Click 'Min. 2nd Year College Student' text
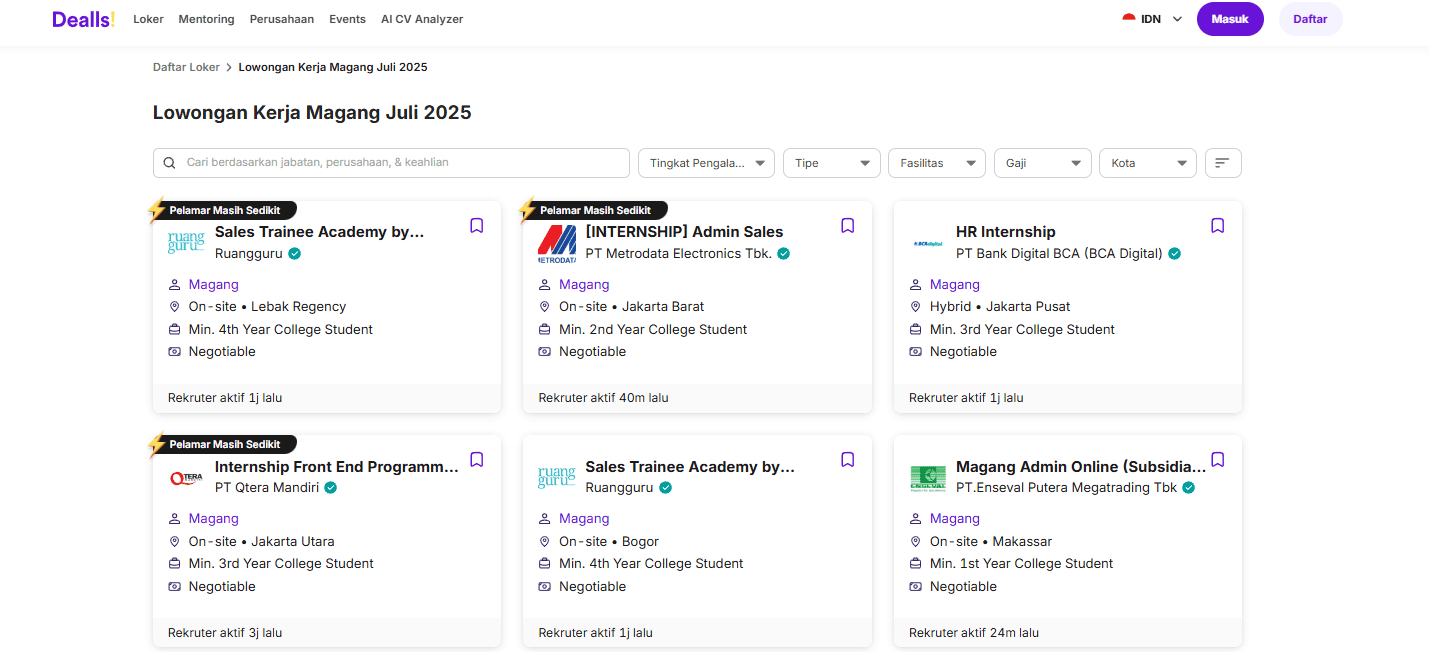The image size is (1429, 652). pos(653,330)
